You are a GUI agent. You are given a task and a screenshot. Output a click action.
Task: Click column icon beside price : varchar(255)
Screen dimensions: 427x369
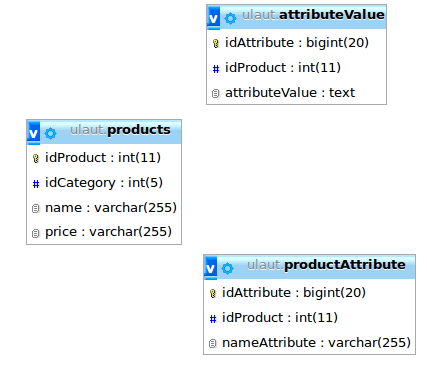(x=36, y=233)
